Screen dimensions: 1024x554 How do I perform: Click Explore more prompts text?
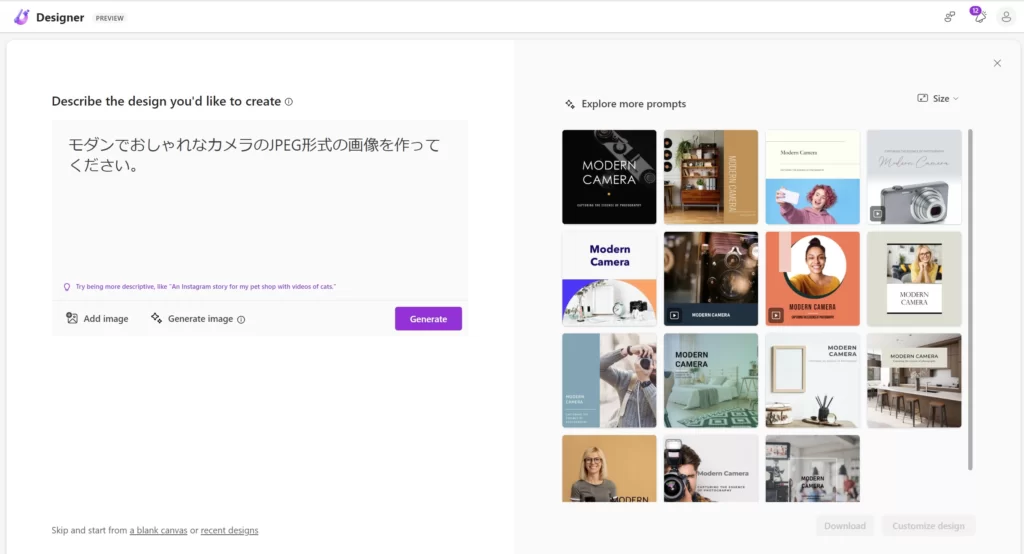pos(633,104)
